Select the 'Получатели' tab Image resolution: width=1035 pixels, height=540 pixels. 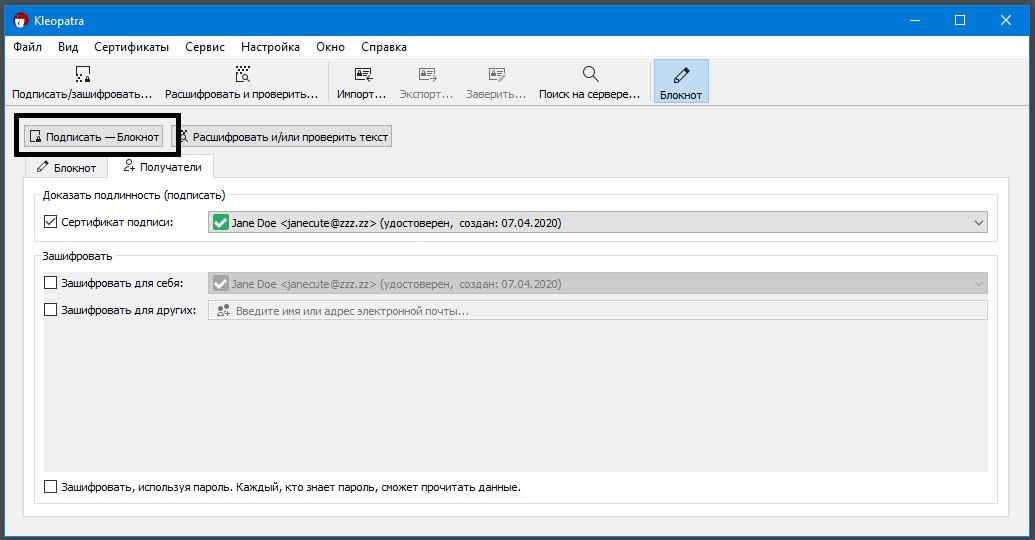point(162,167)
